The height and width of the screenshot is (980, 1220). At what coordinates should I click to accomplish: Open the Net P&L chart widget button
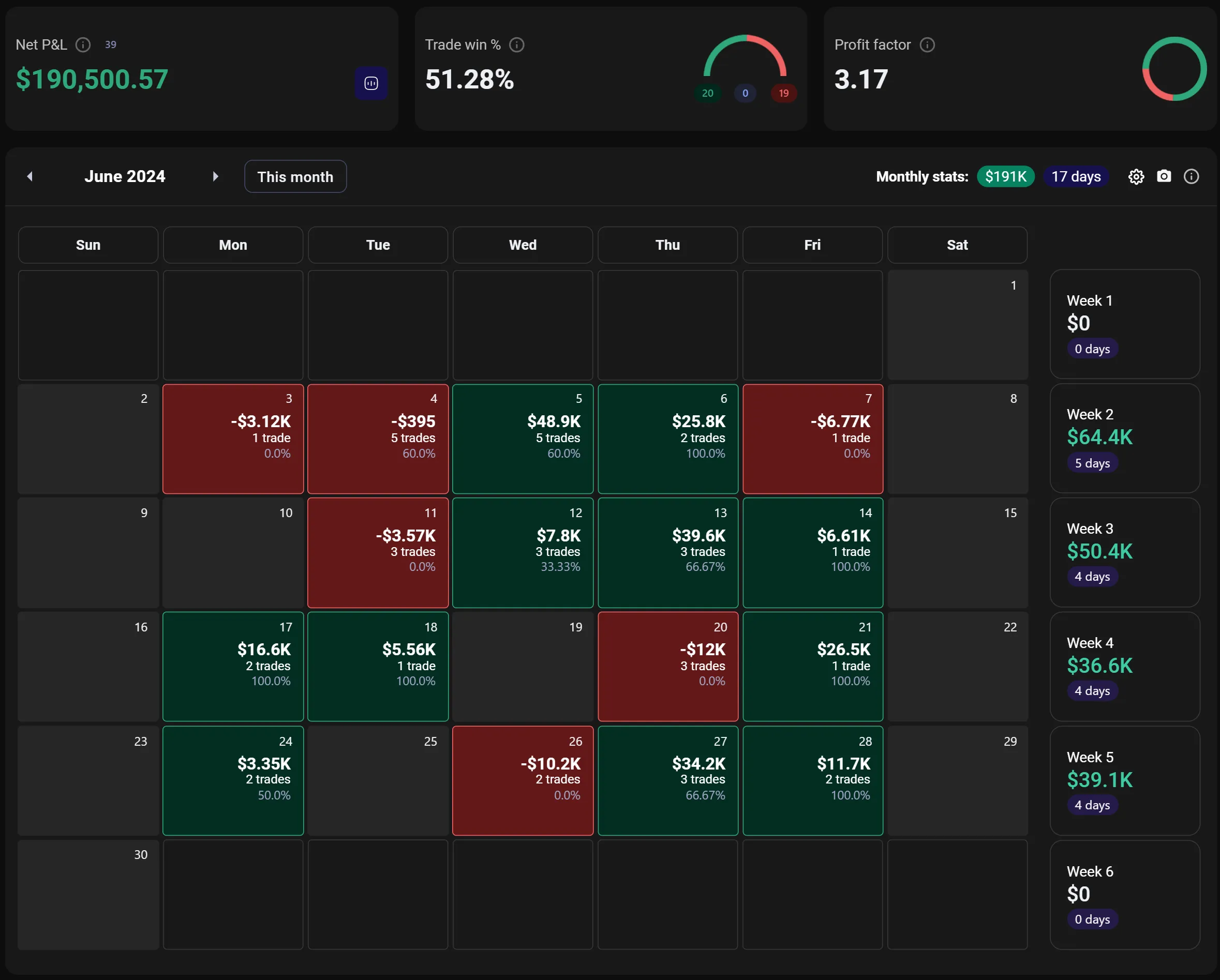[371, 84]
